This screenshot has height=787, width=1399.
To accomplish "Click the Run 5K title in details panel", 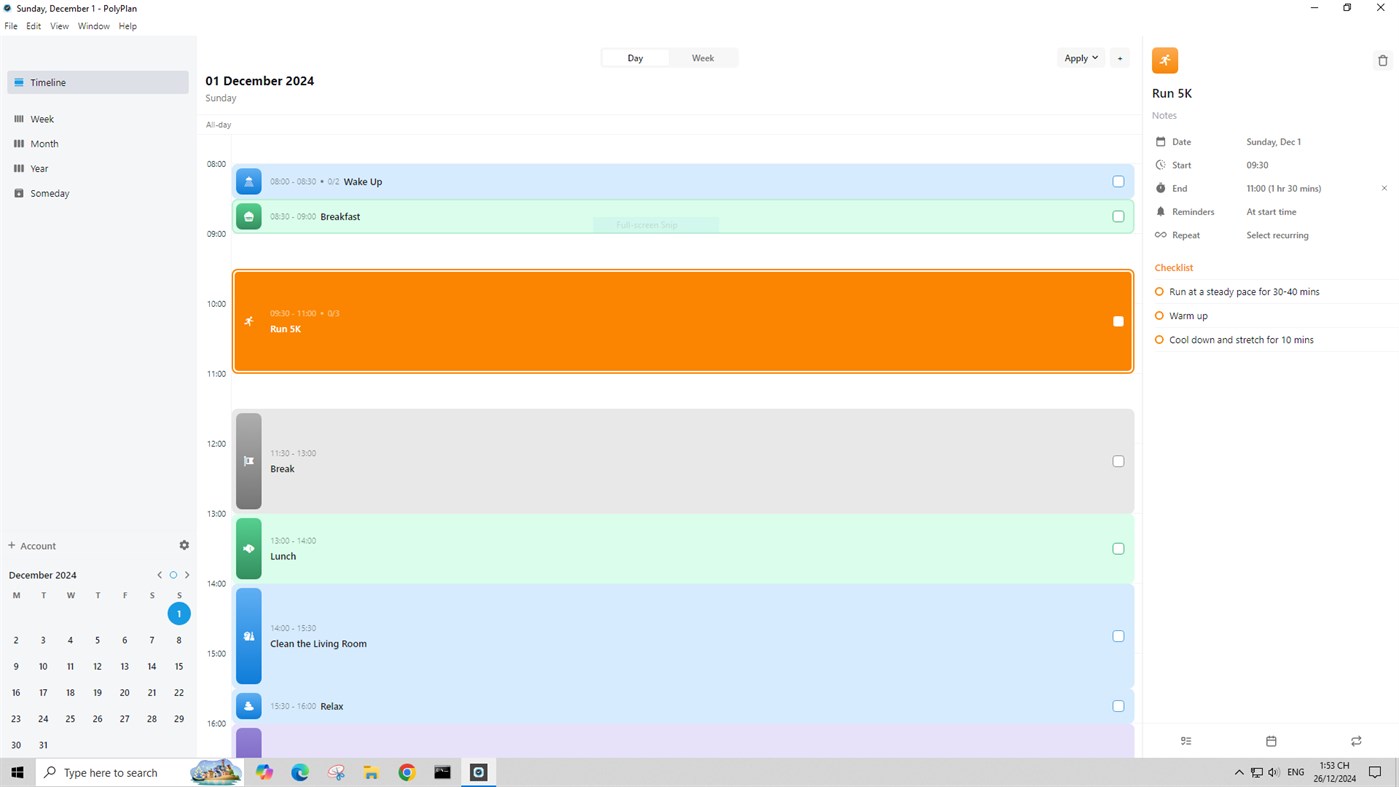I will (1172, 93).
